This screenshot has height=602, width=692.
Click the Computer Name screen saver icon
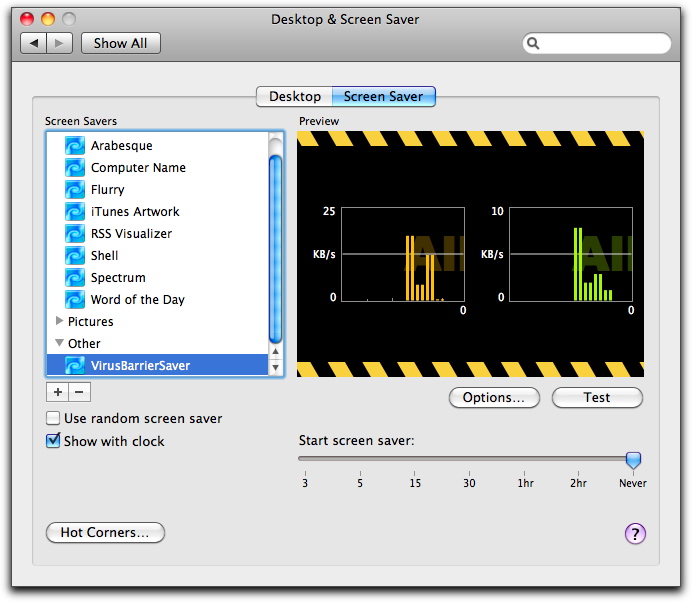[75, 168]
